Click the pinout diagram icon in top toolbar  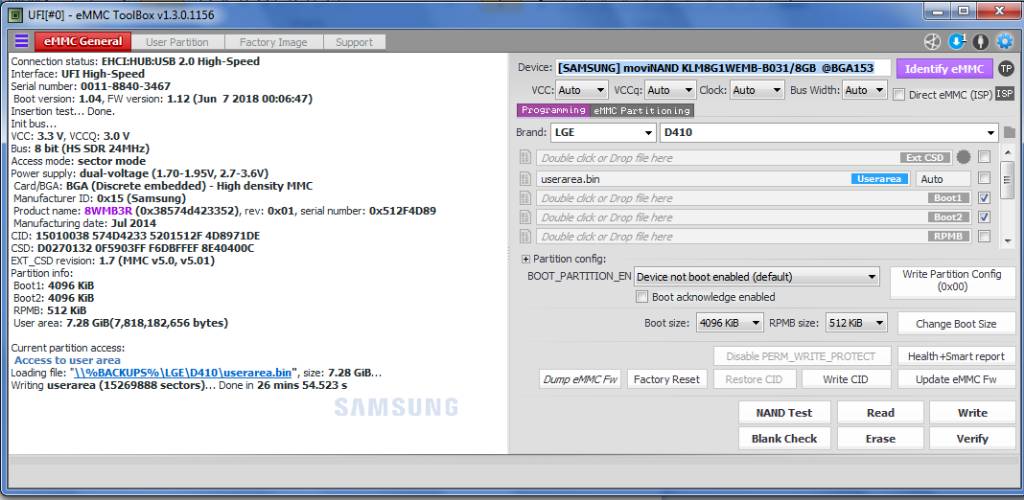pos(932,42)
